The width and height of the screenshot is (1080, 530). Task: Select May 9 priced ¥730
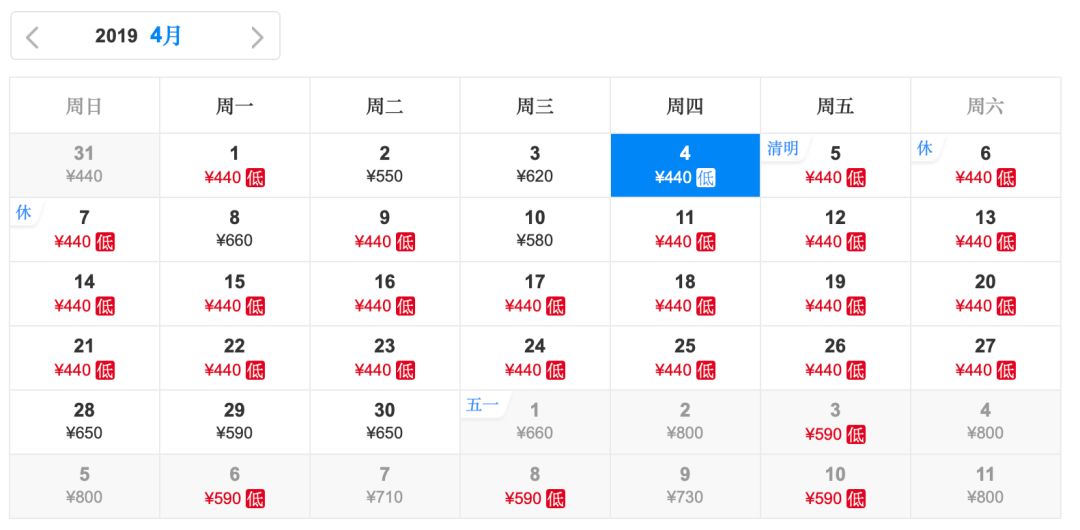(x=685, y=485)
